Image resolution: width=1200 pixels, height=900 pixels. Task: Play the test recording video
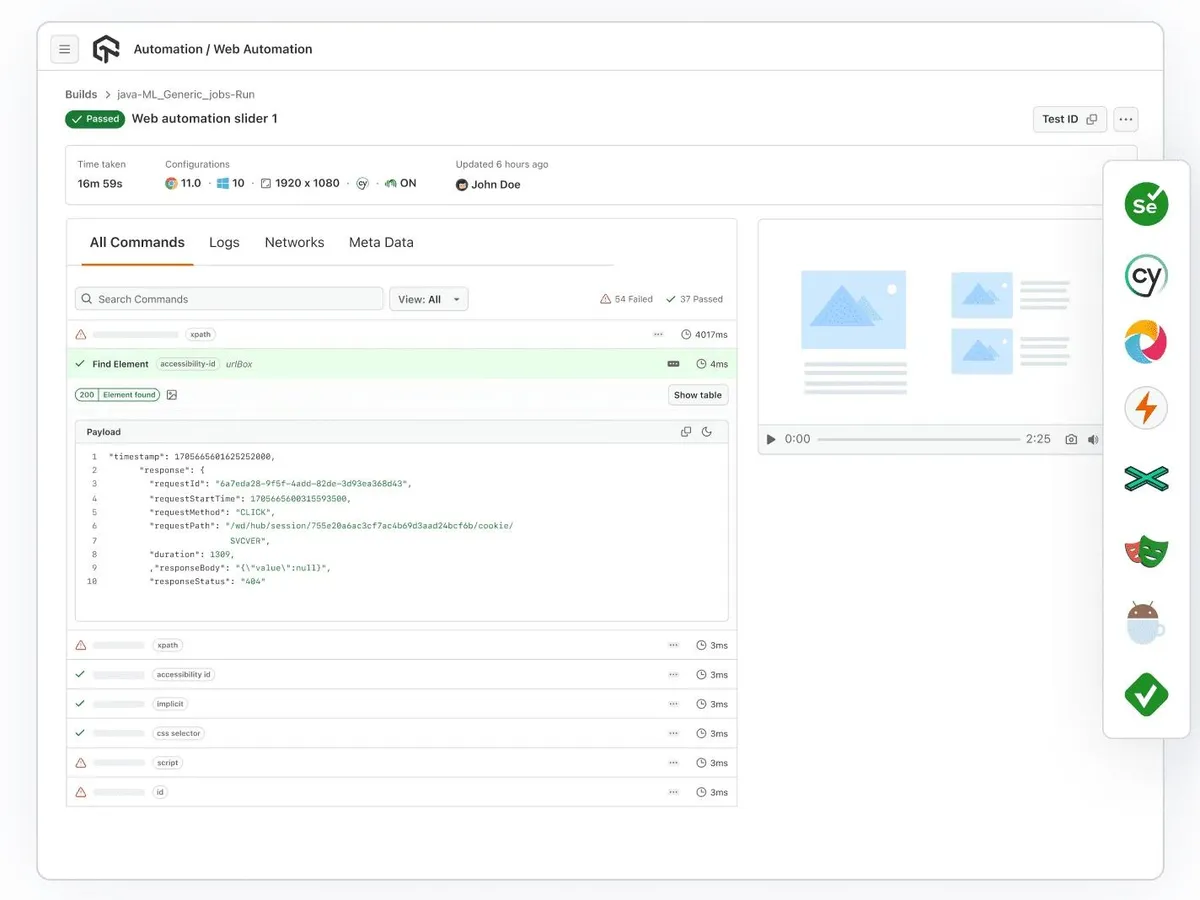pos(770,439)
